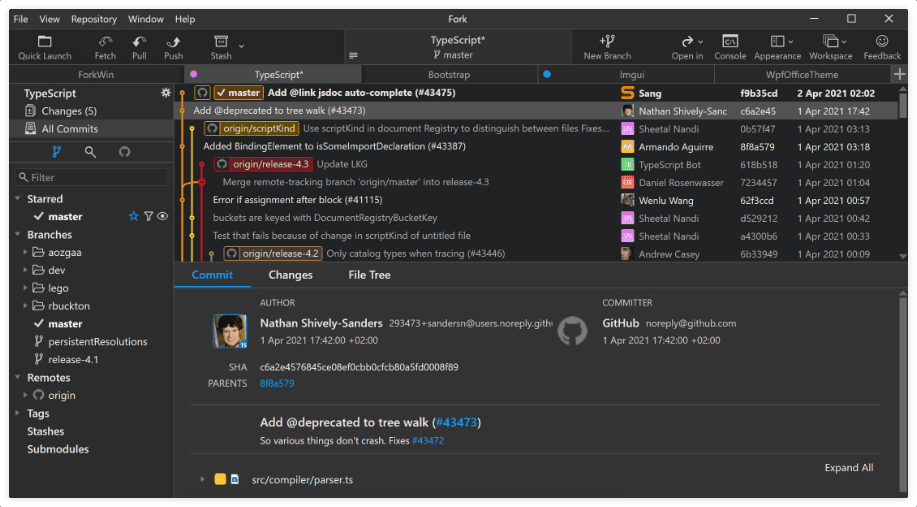917x507 pixels.
Task: Select branches view icon in sidebar
Action: [56, 152]
